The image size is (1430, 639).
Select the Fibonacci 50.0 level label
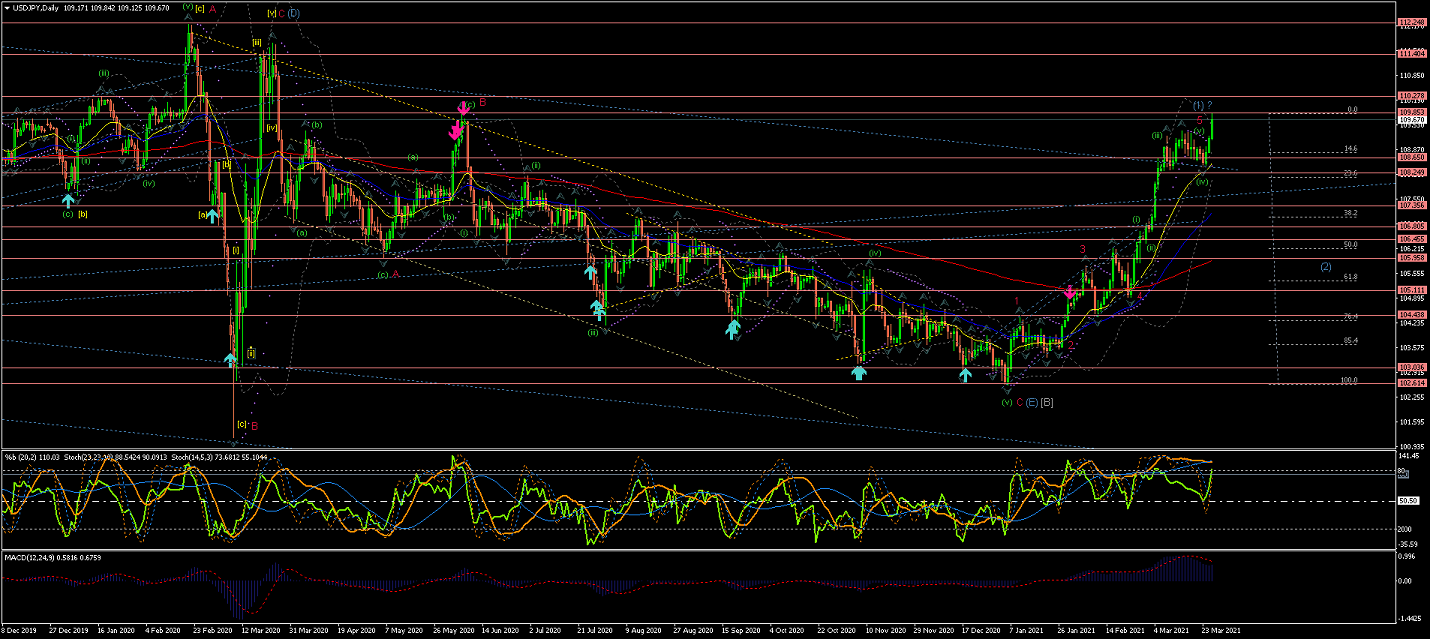coord(1350,244)
